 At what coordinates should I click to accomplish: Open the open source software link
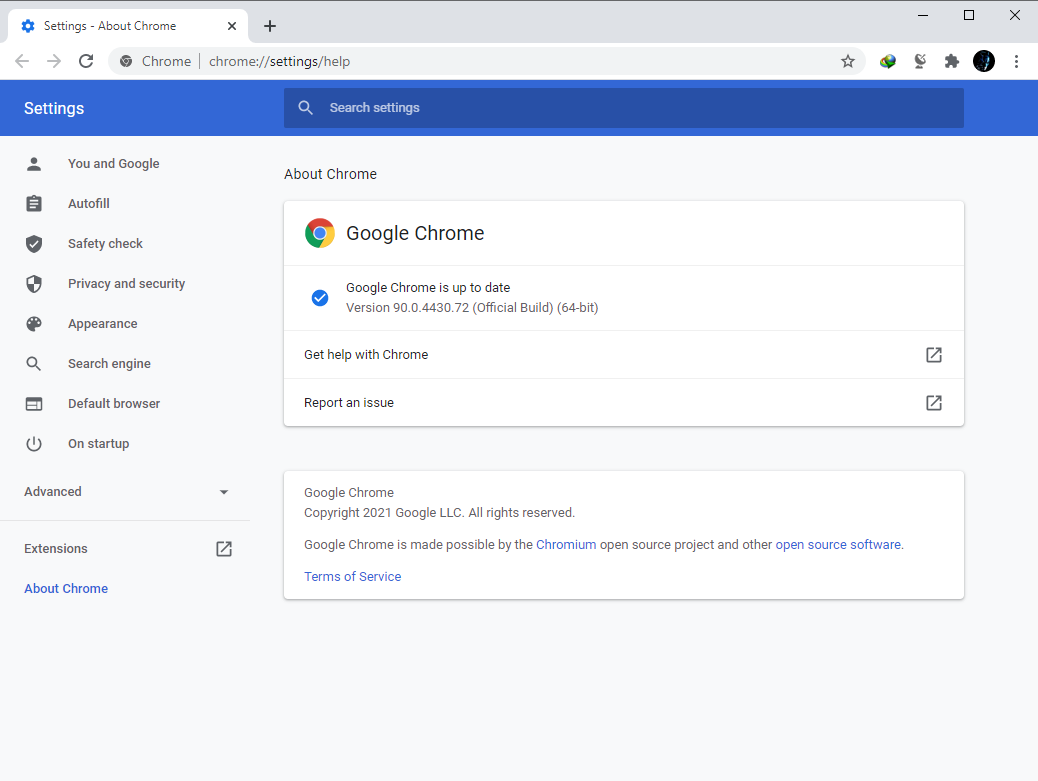(x=838, y=545)
